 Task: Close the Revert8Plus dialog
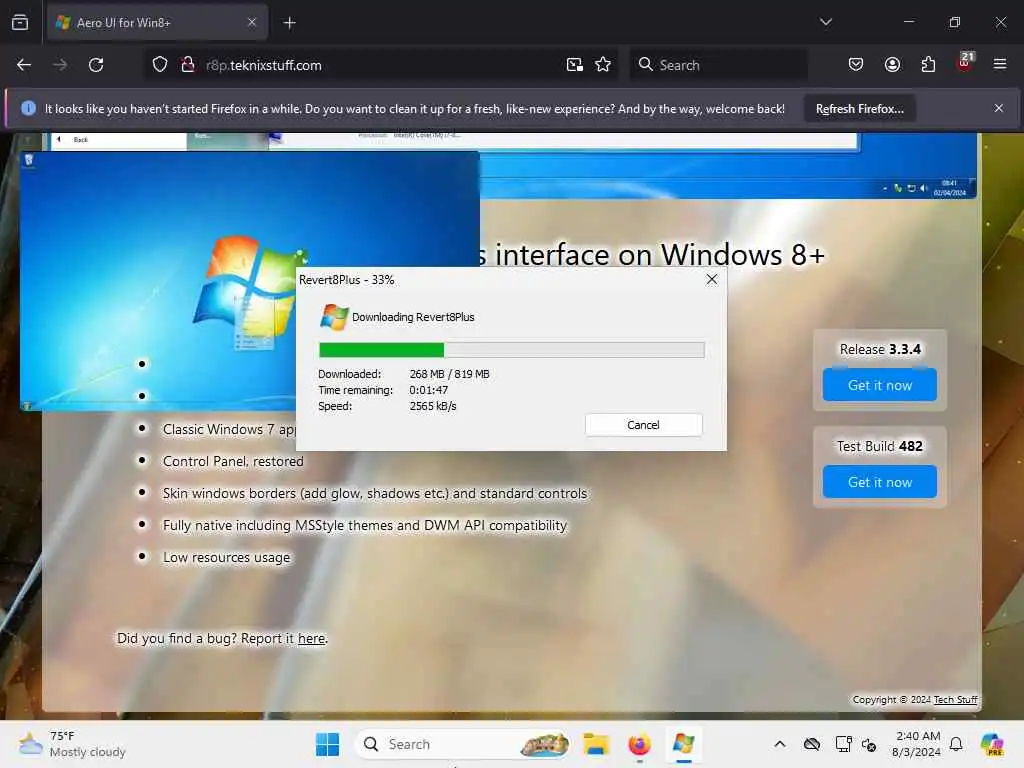[x=712, y=280]
